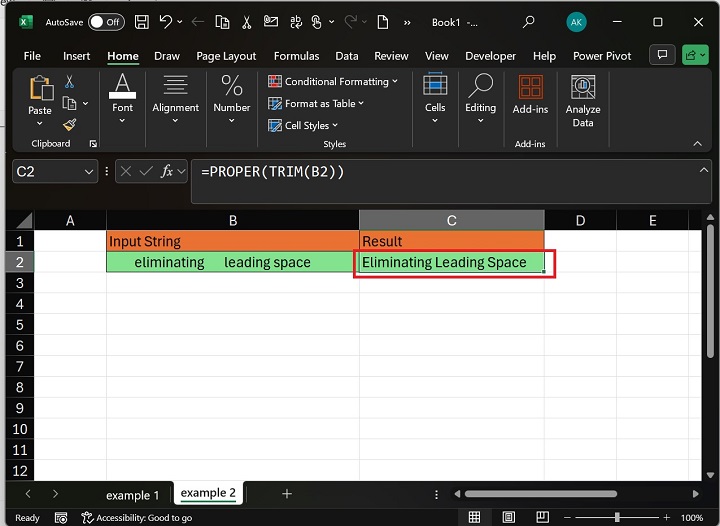720x526 pixels.
Task: Click the Format Painter brush icon
Action: coord(69,125)
